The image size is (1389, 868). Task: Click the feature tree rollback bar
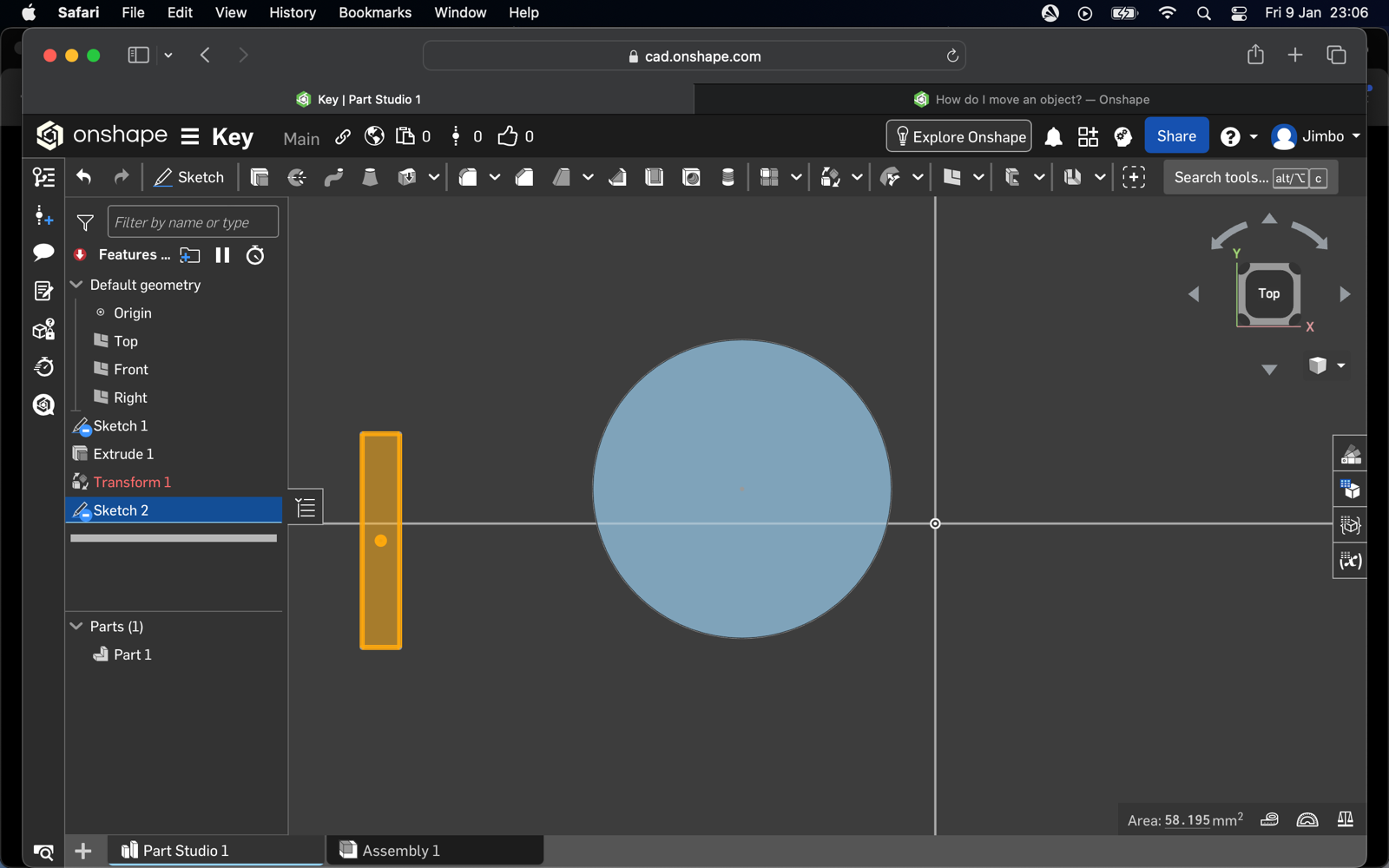pyautogui.click(x=174, y=538)
